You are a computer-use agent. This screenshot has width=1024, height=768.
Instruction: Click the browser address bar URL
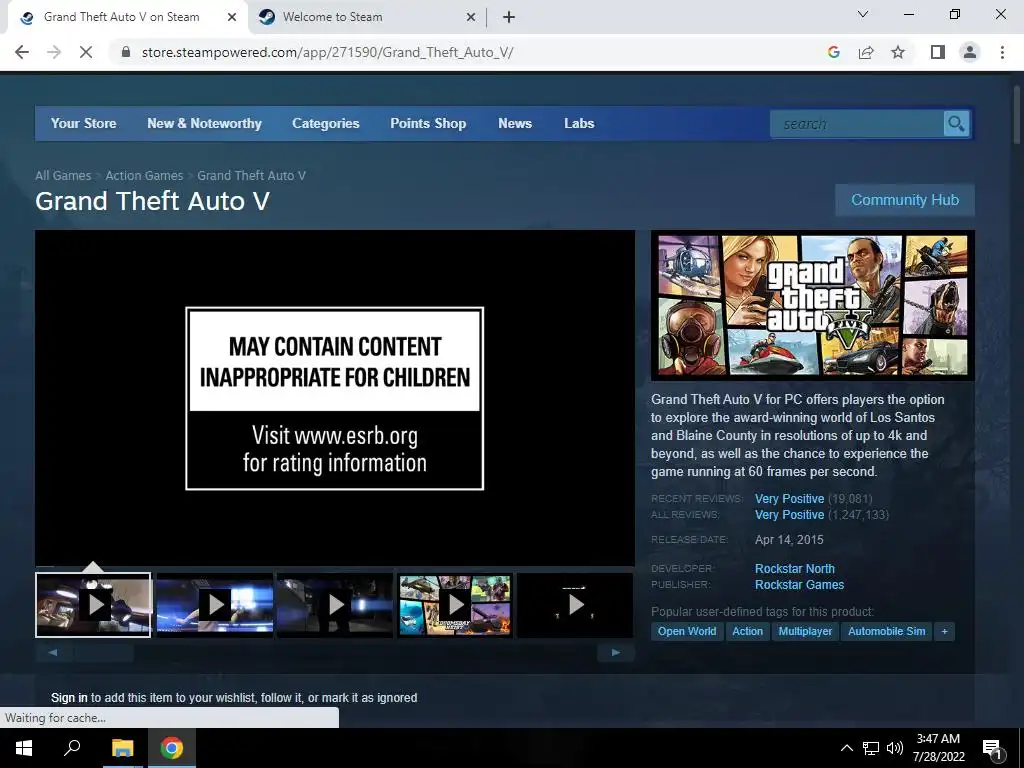[x=327, y=52]
